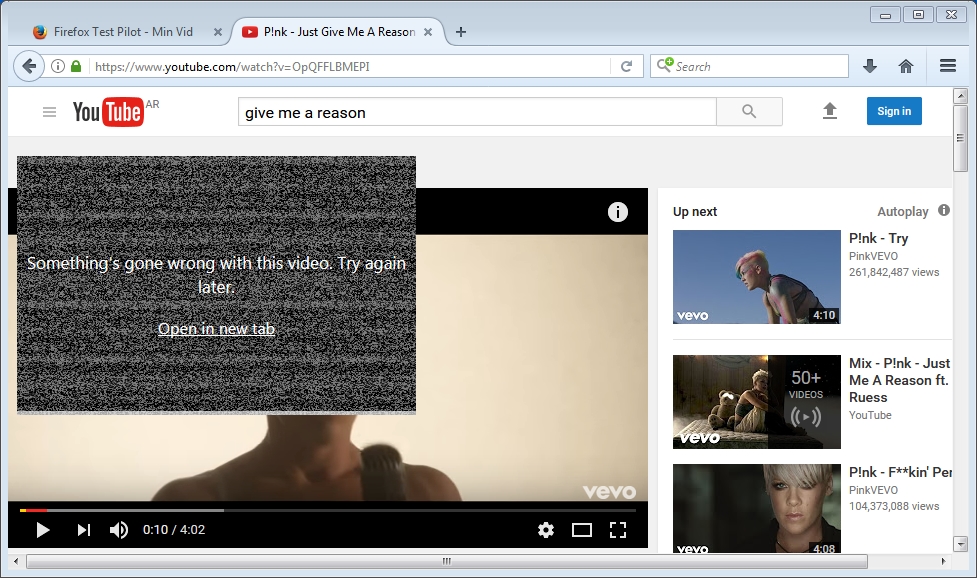Click the Firefox Search box

click(749, 66)
